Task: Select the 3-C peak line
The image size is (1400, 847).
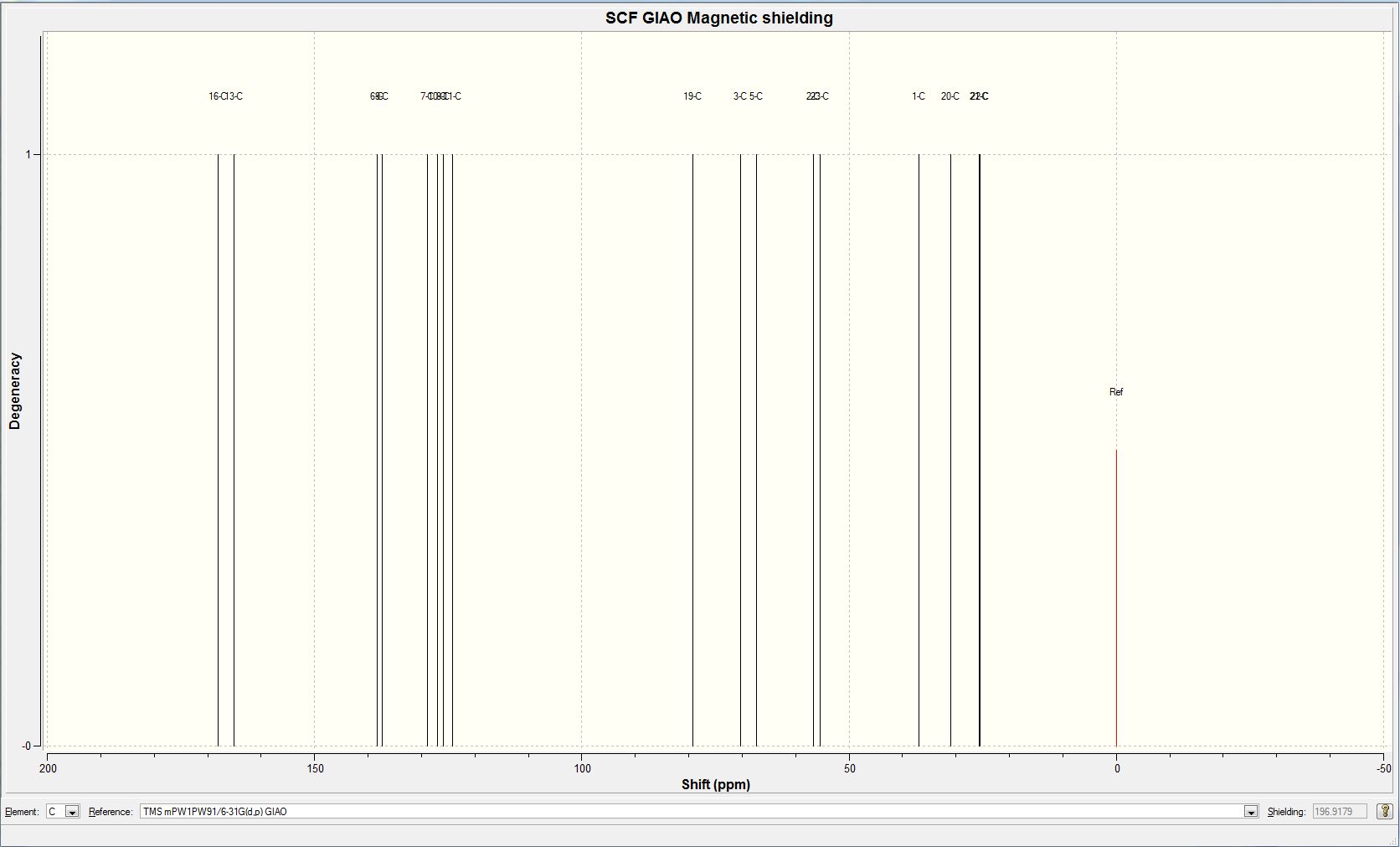Action: click(740, 450)
